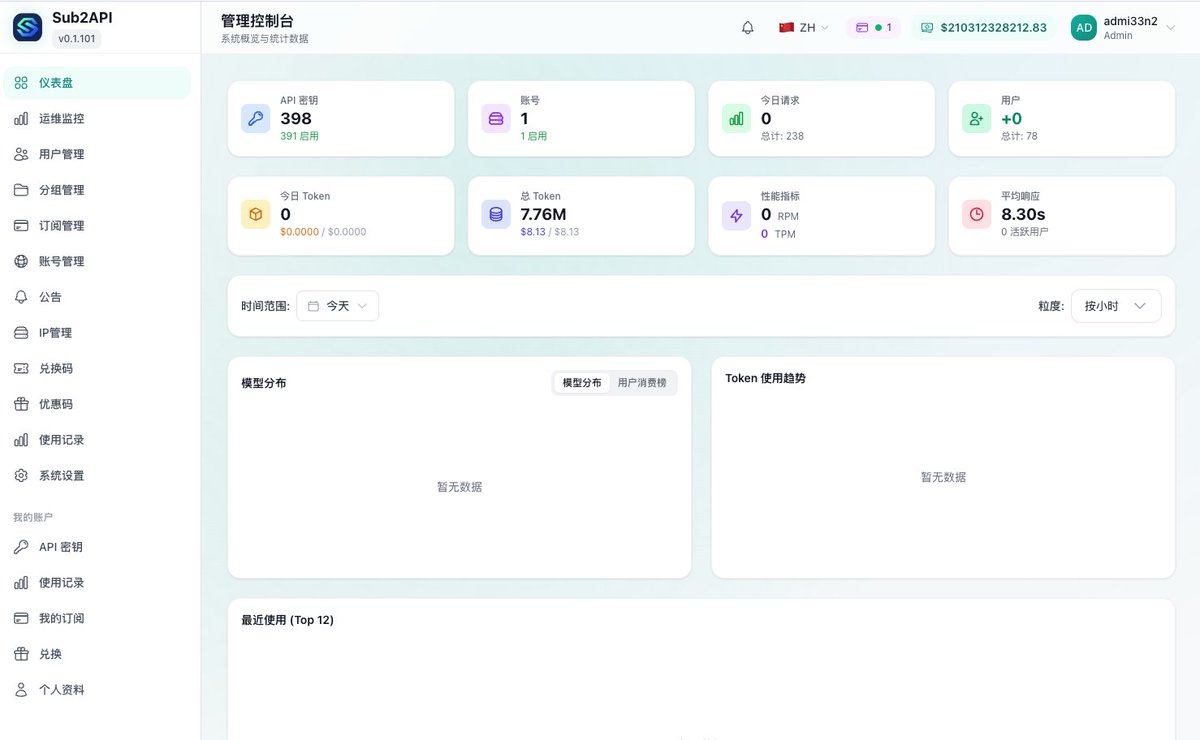The image size is (1200, 740).
Task: Switch to the 模型分布 tab
Action: [x=582, y=383]
